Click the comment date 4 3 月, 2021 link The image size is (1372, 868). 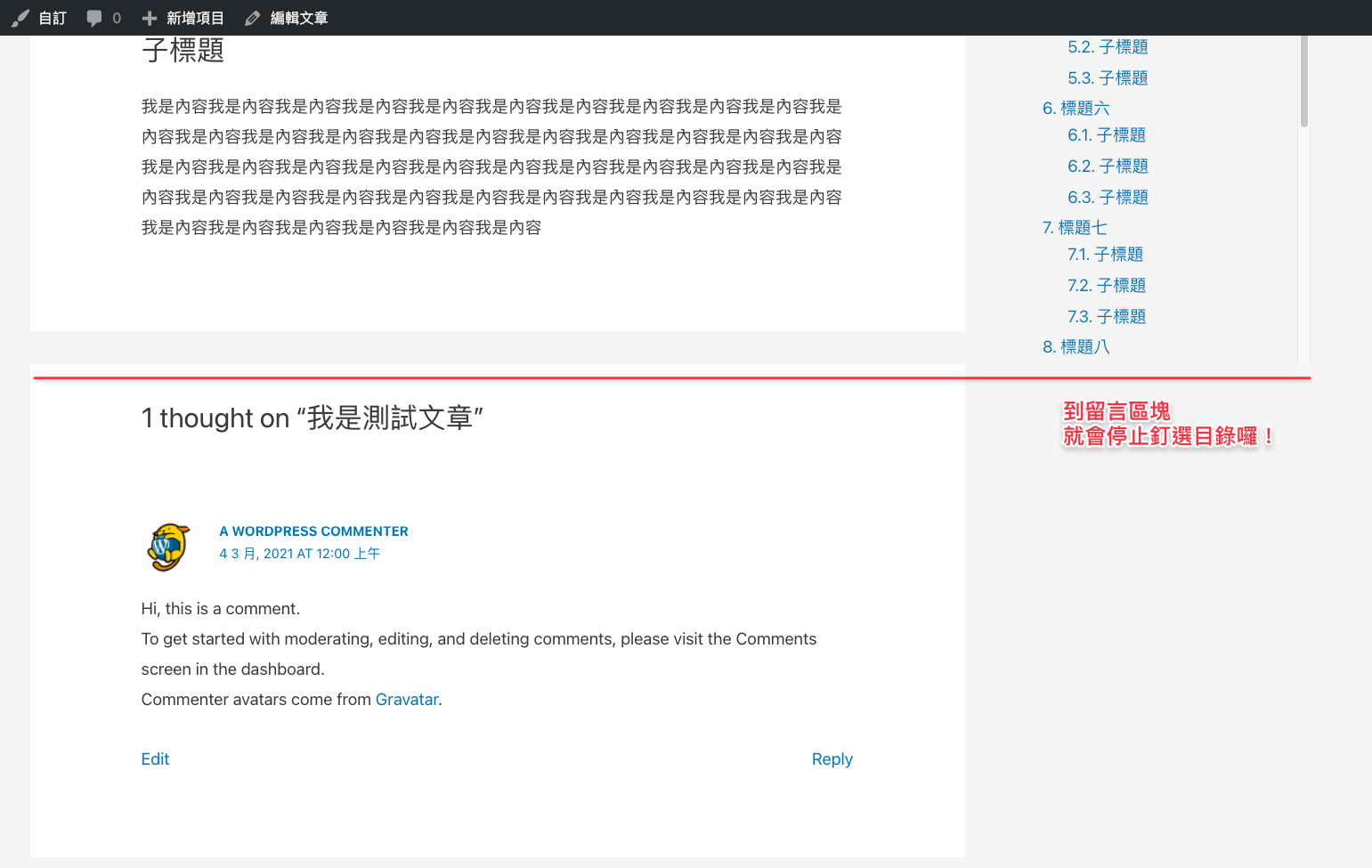click(299, 554)
